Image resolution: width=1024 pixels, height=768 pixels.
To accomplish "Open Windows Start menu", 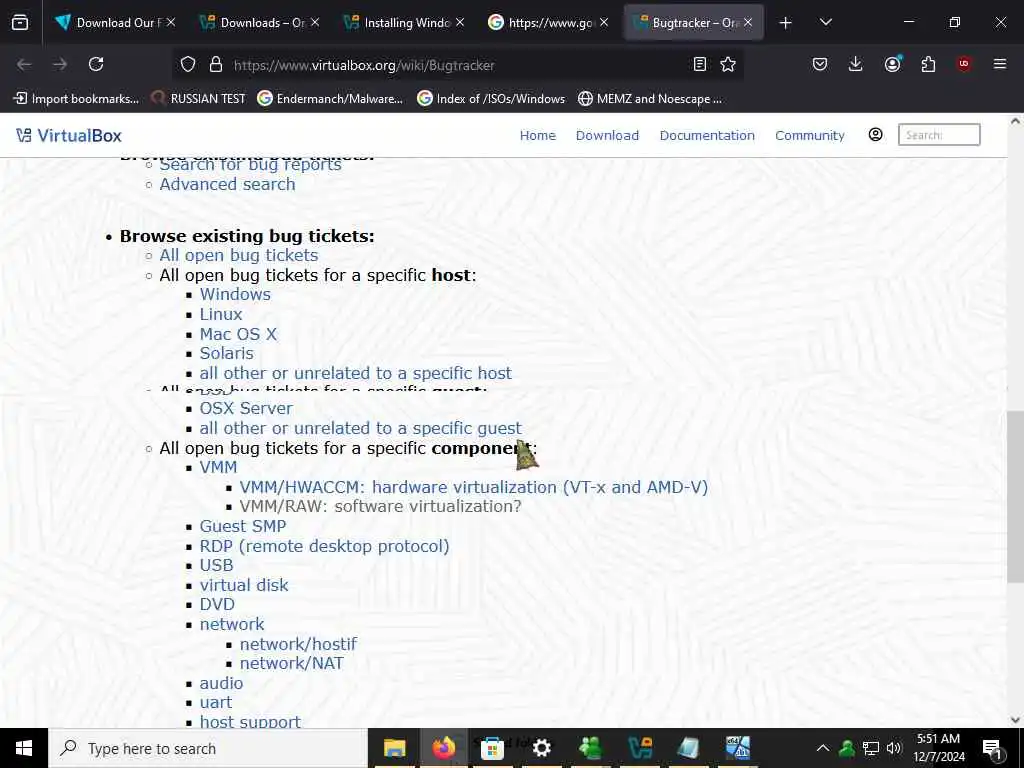I will [24, 748].
